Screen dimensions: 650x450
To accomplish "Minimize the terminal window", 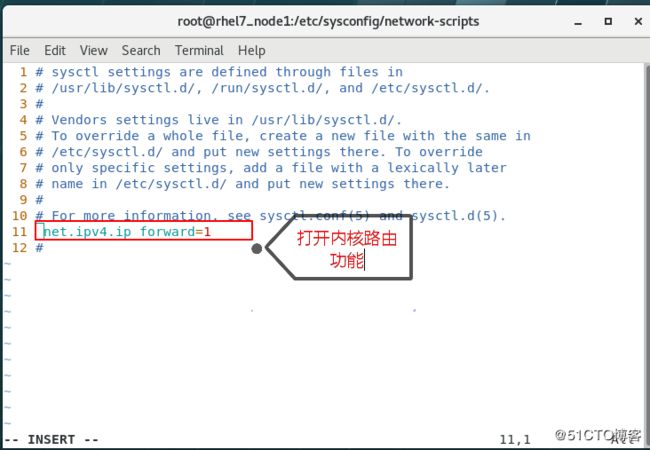I will pos(578,22).
